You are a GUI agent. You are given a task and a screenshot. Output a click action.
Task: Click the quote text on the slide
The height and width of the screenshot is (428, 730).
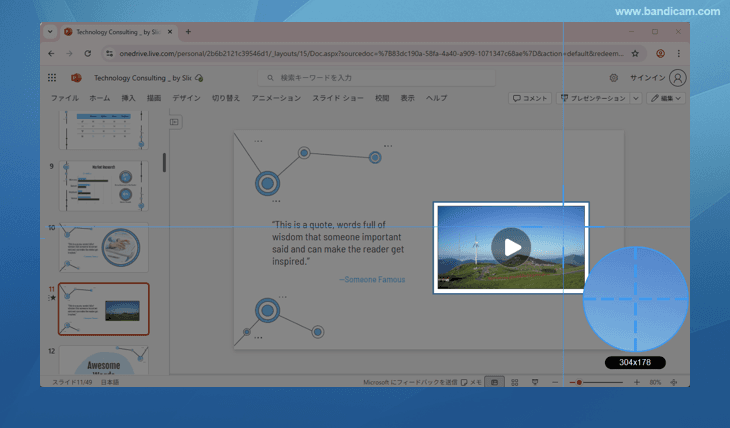click(338, 243)
